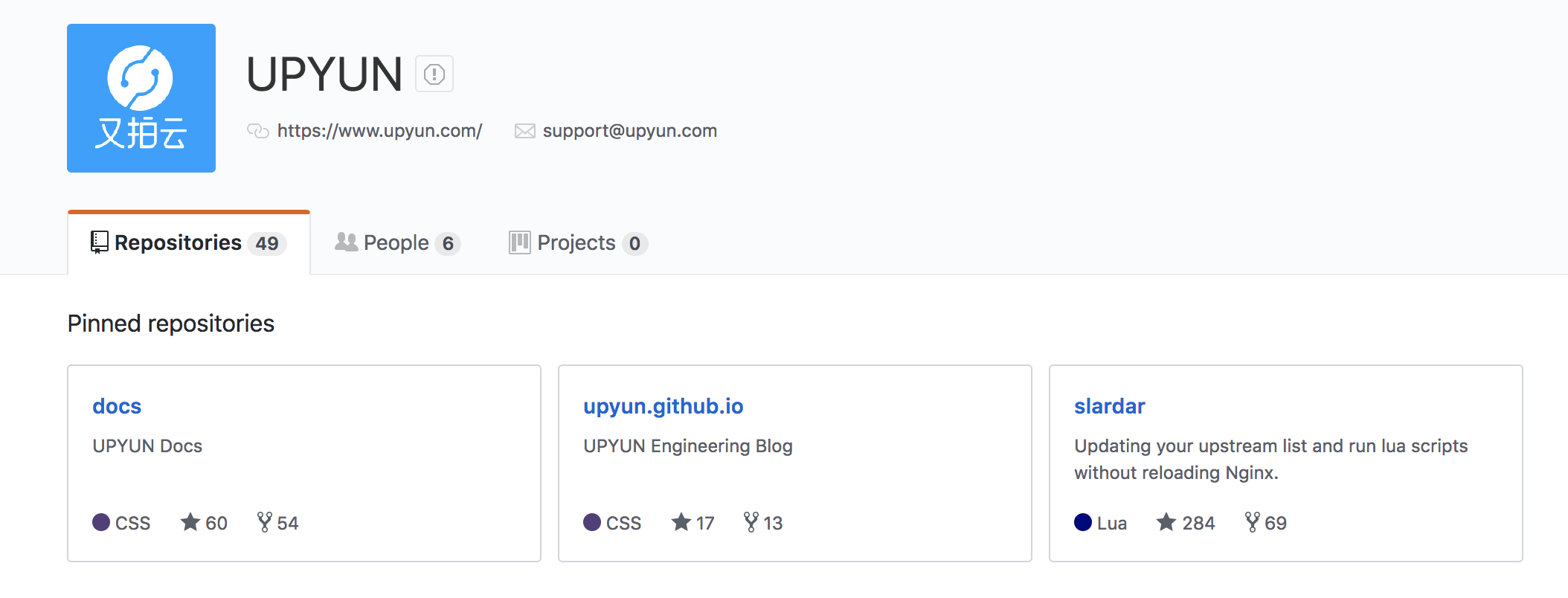Screen dimensions: 1568x598
Task: Open the https://www.upyun.com/ website link
Action: pyautogui.click(x=379, y=131)
